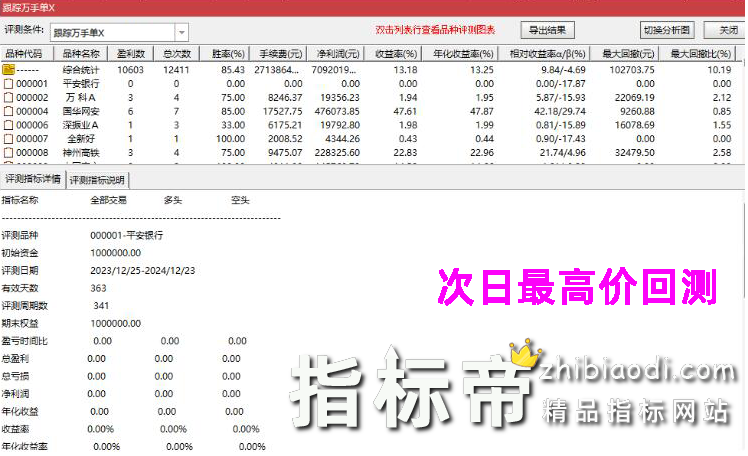Click net profit value 228325.60
This screenshot has height=456, width=748.
pos(337,153)
